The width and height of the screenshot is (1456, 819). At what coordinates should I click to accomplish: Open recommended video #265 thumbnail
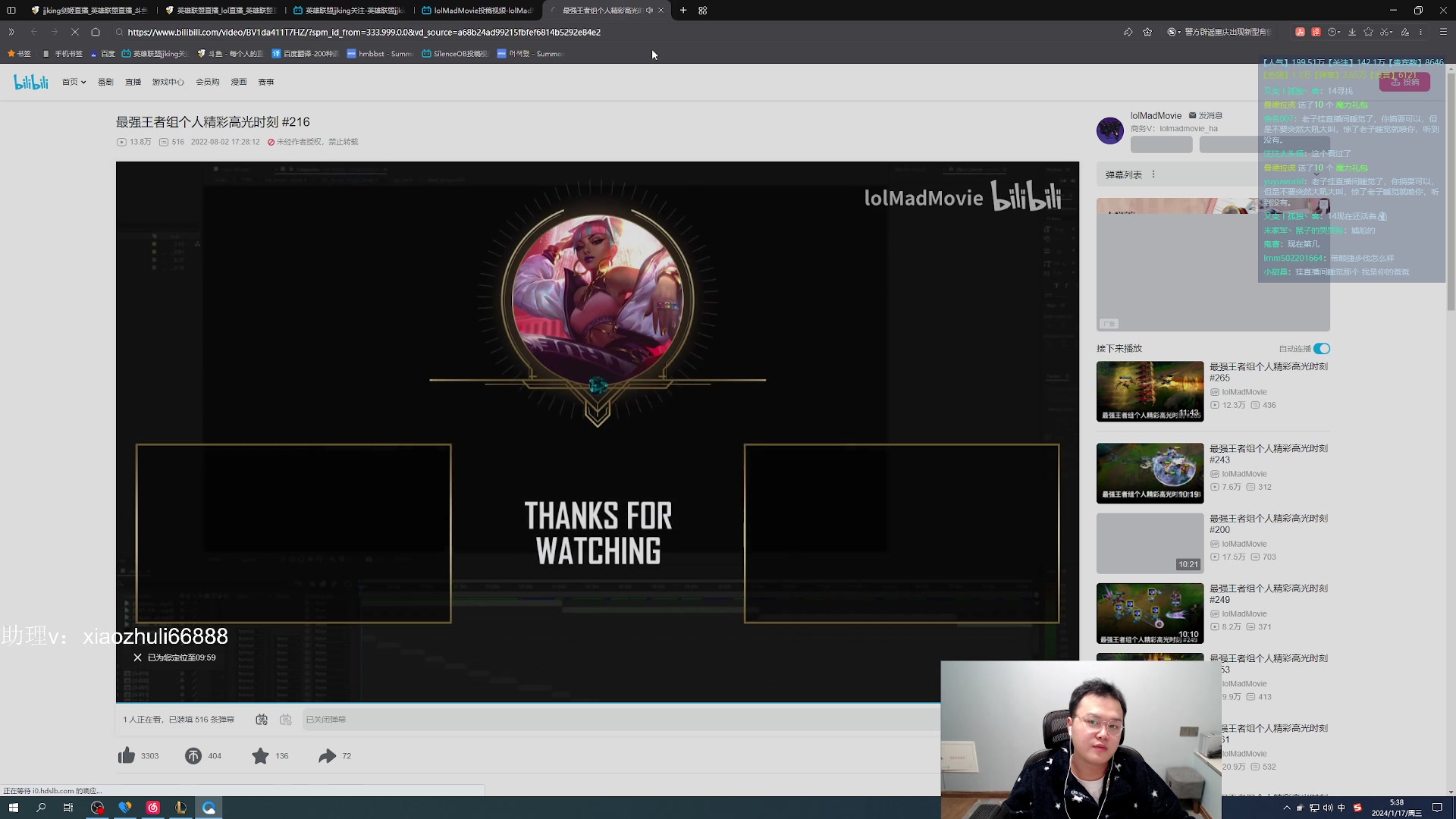(1150, 391)
